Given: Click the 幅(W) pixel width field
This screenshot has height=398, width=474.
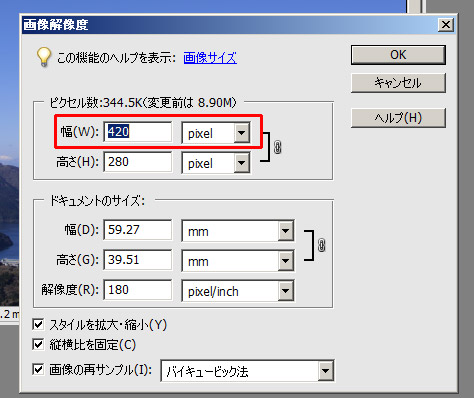Looking at the screenshot, I should [138, 132].
